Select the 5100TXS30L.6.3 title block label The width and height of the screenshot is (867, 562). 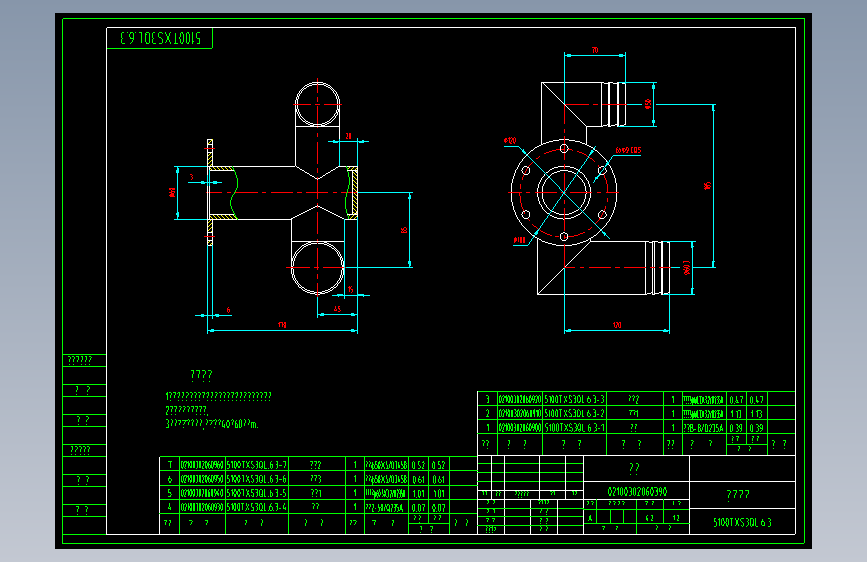click(x=742, y=522)
